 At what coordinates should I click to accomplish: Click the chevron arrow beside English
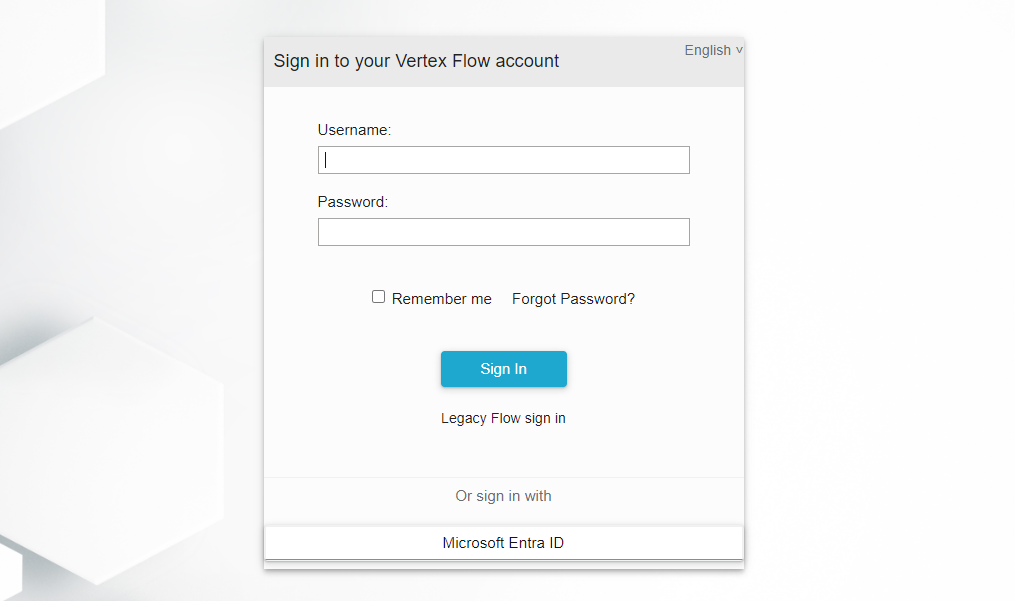tap(739, 50)
